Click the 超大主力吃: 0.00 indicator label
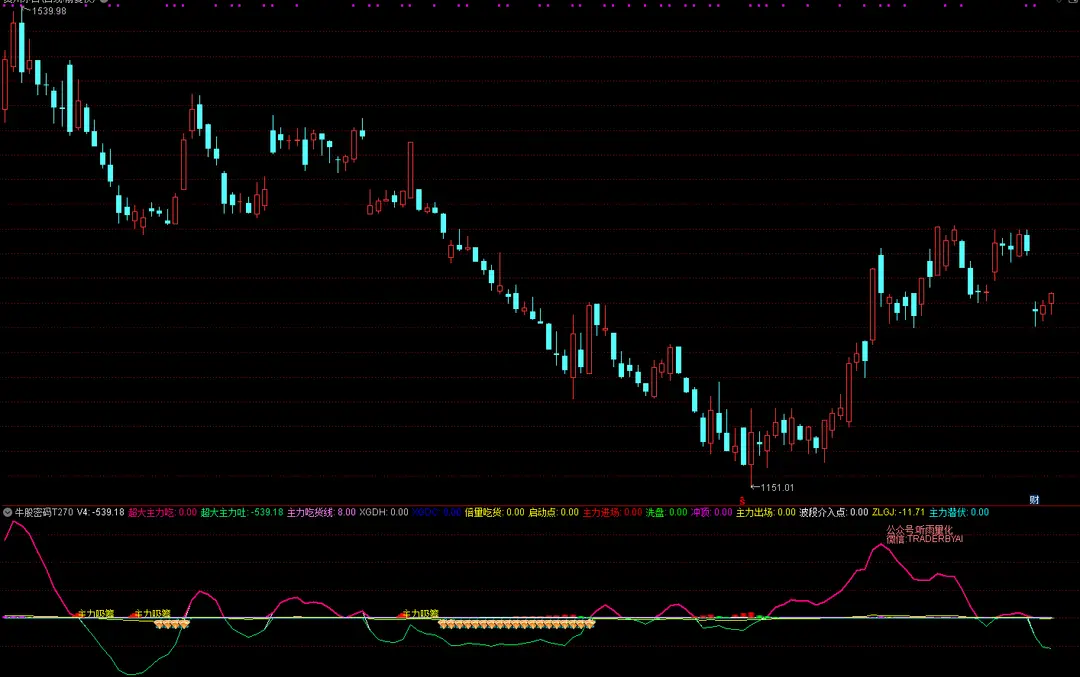 [163, 512]
